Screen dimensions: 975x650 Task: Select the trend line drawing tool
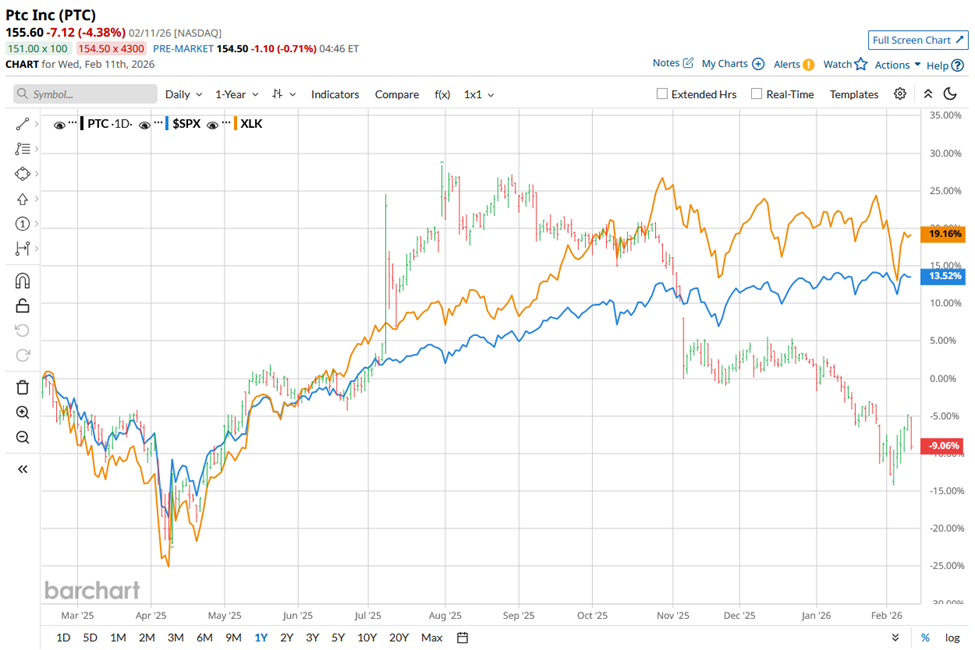coord(22,124)
